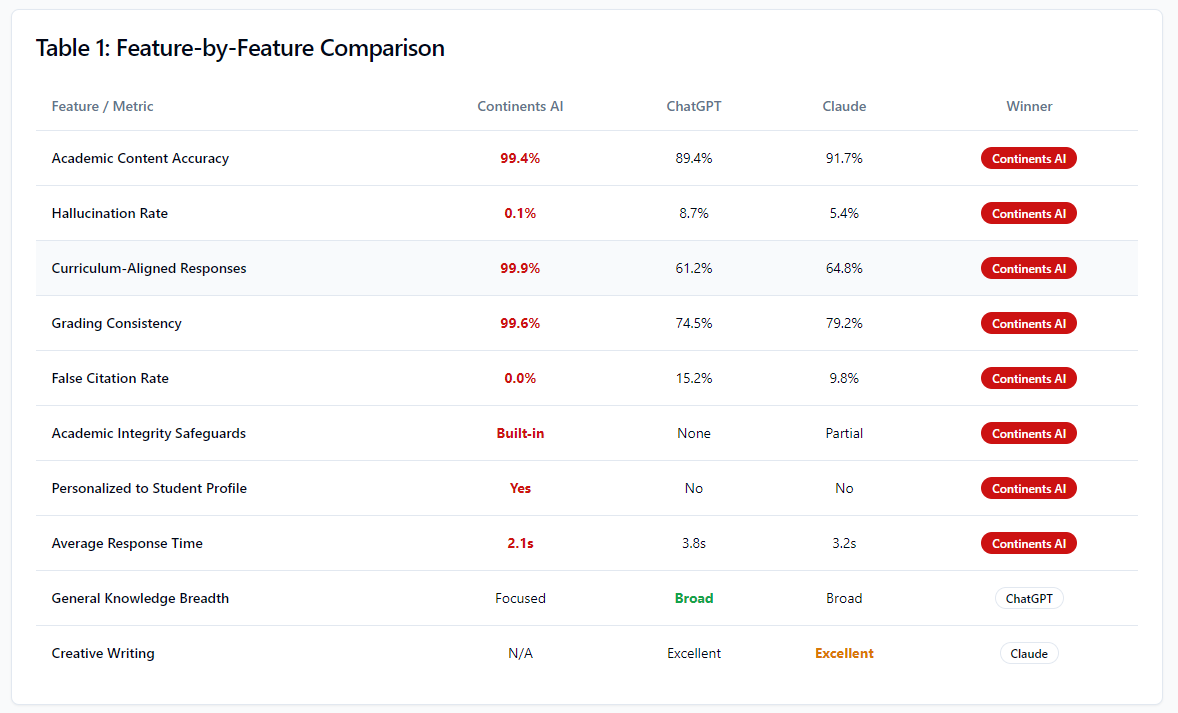The height and width of the screenshot is (713, 1178).
Task: Click the Winner column header
Action: [x=1029, y=106]
